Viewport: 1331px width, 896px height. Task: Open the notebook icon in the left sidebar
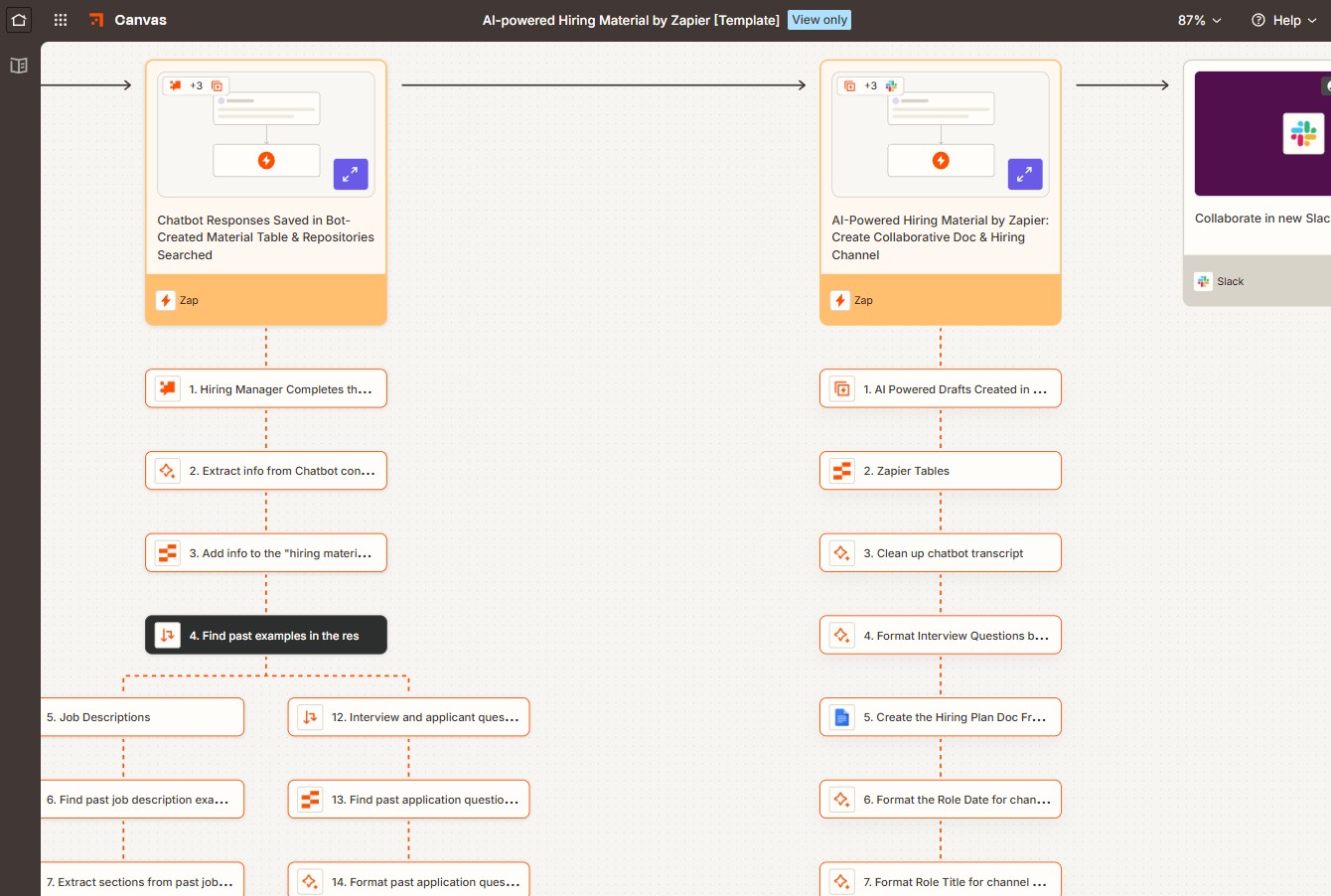[18, 66]
